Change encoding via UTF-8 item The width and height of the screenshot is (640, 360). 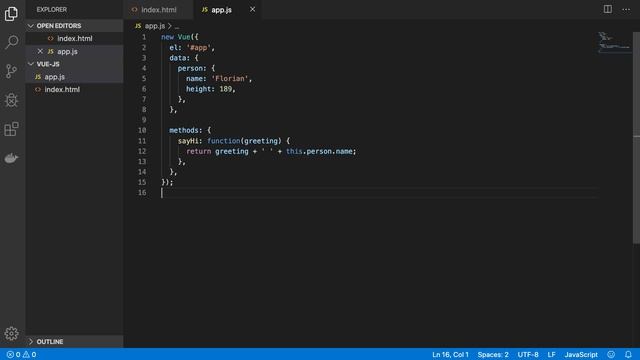tap(528, 354)
